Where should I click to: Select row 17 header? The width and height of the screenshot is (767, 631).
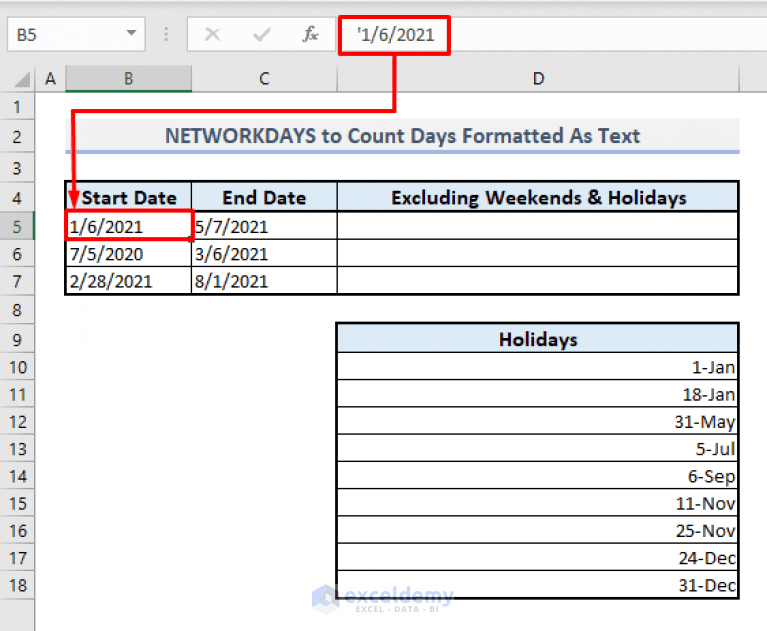click(x=17, y=558)
